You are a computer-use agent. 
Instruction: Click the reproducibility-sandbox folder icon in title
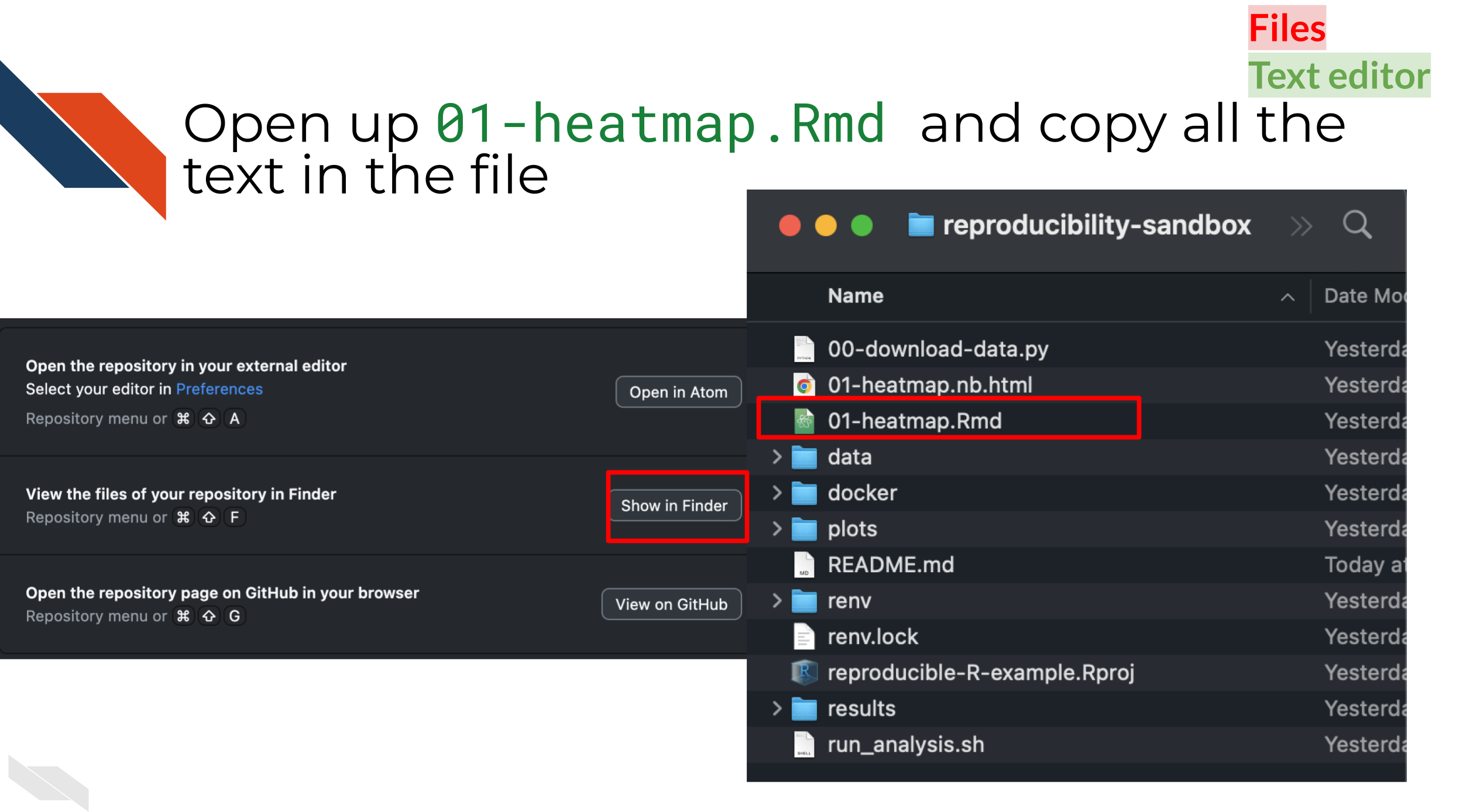[x=921, y=225]
